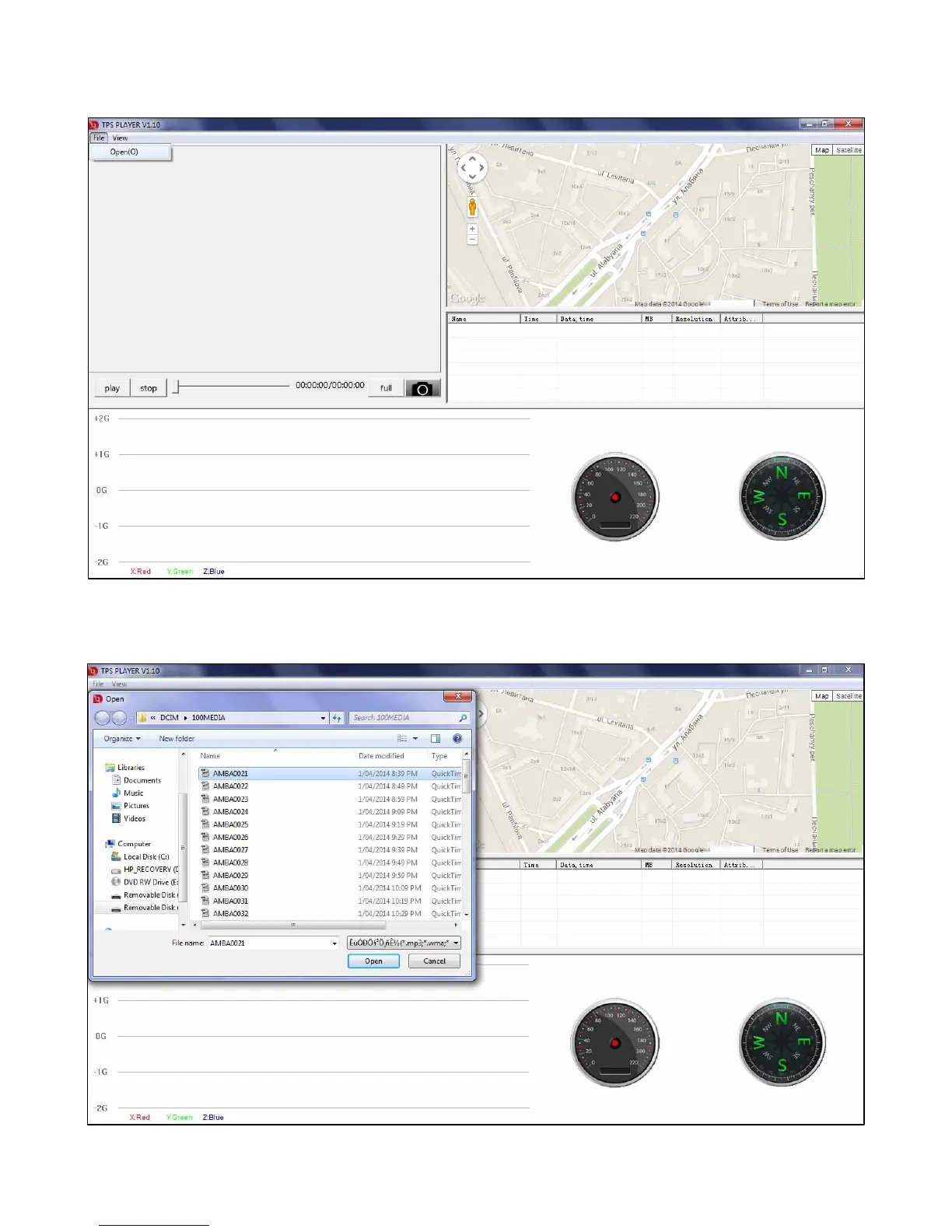This screenshot has height=1232, width=952.
Task: Close the Open dialog with its X
Action: point(458,696)
